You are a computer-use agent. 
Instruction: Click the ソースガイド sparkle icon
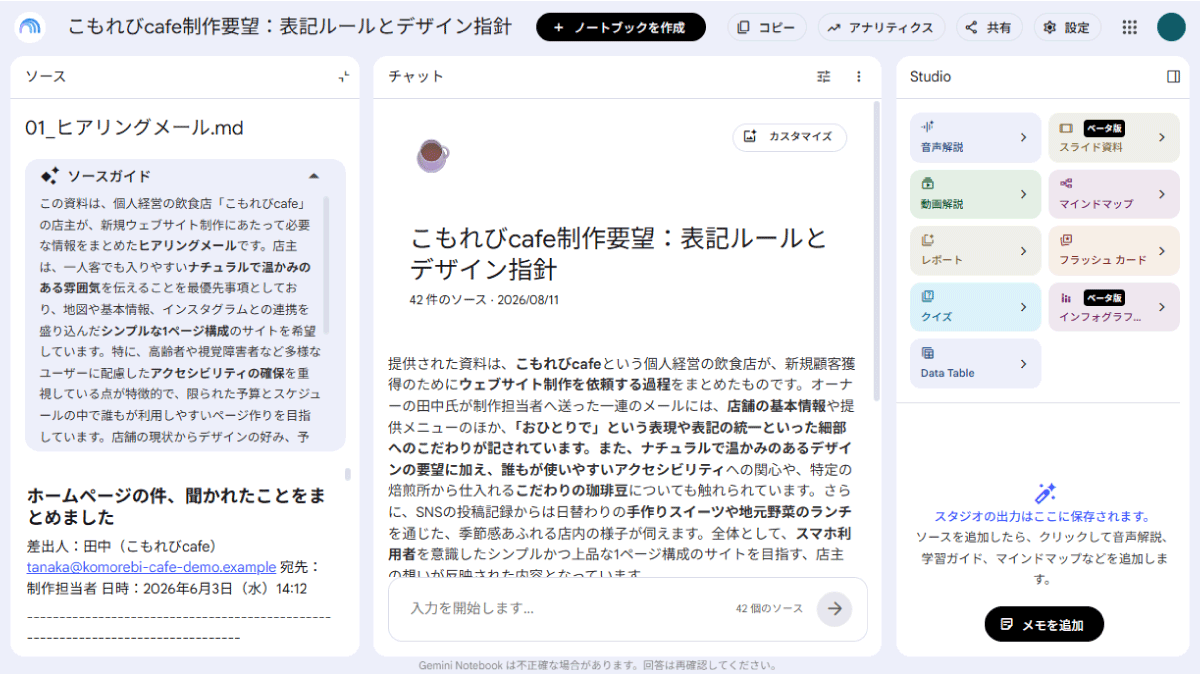50,176
